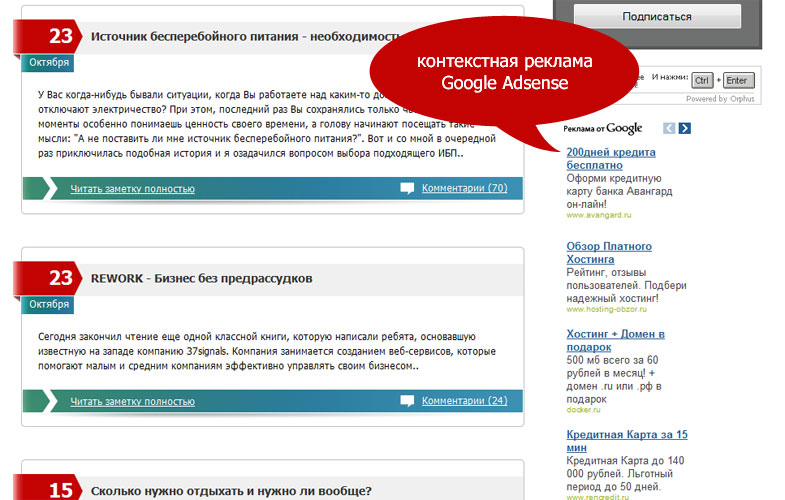
Task: Click date badge 23 on REWORK post
Action: 49,278
